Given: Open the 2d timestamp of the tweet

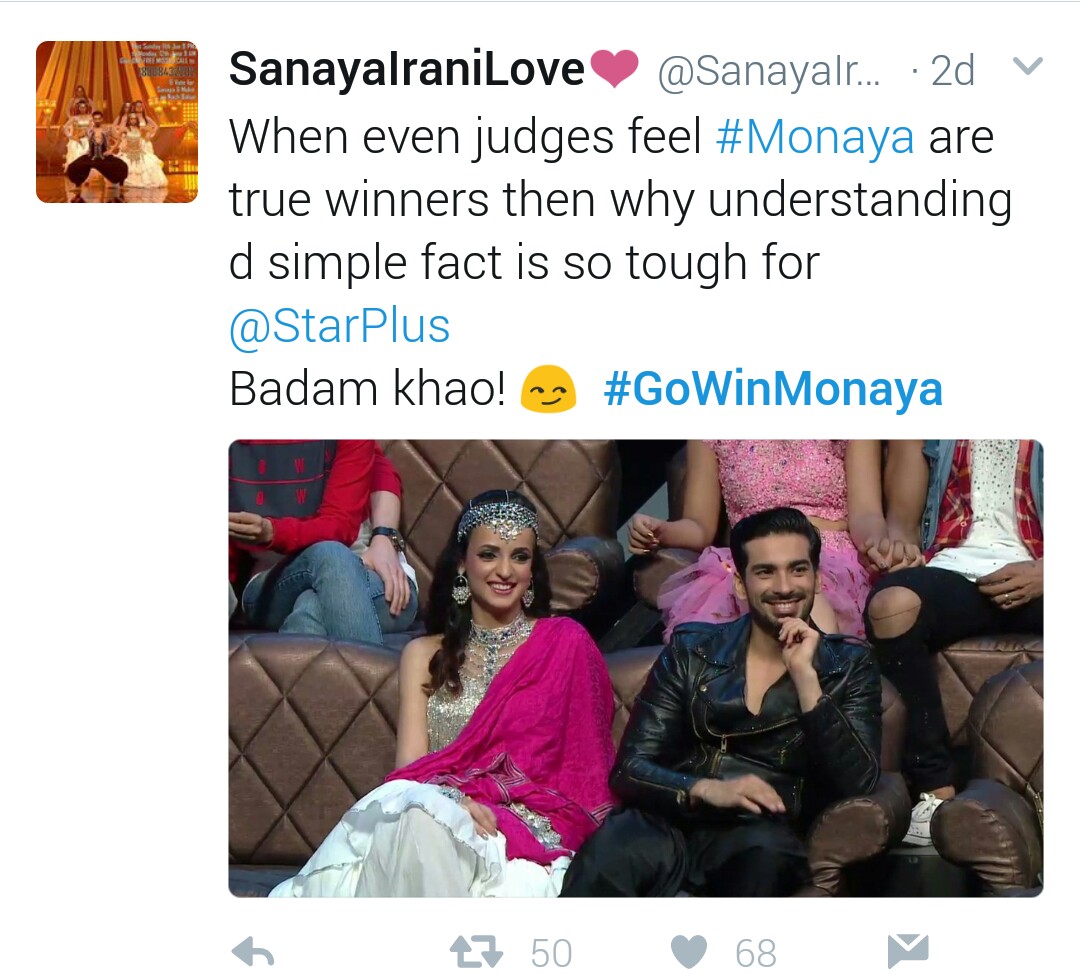Looking at the screenshot, I should [x=953, y=70].
